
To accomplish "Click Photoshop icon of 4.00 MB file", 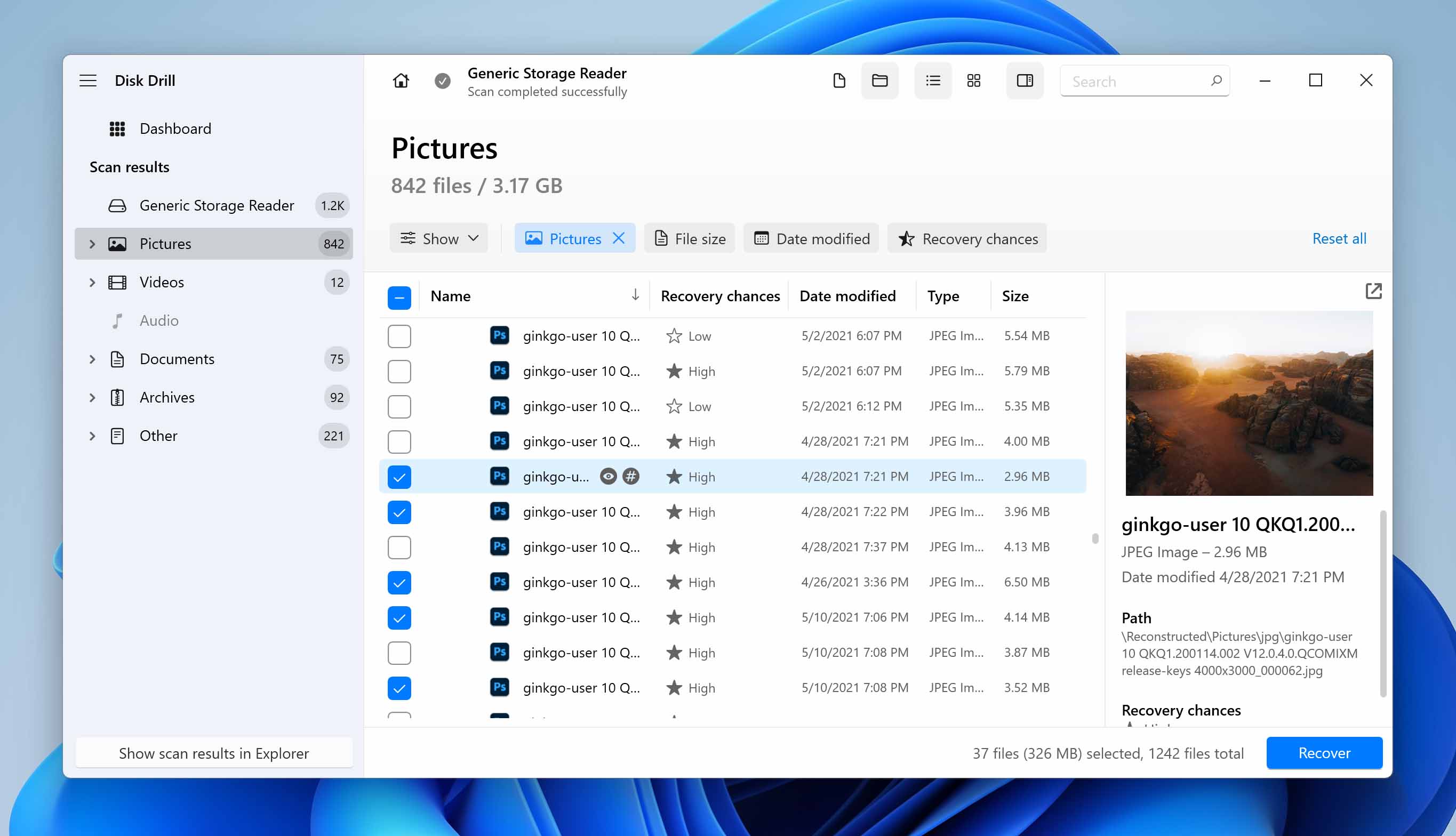I will [x=499, y=441].
